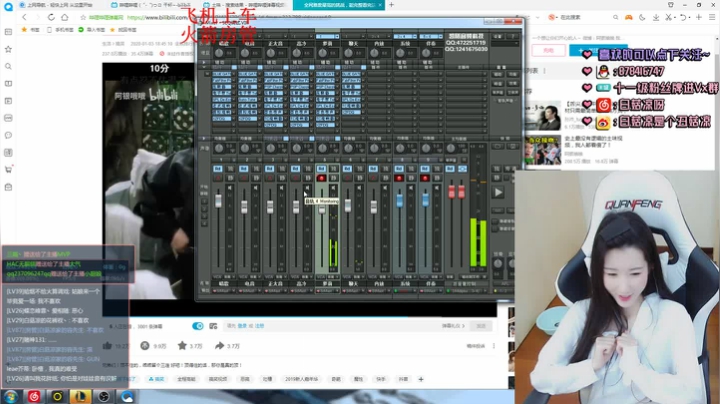Switch to the second browser tab

pos(154,5)
